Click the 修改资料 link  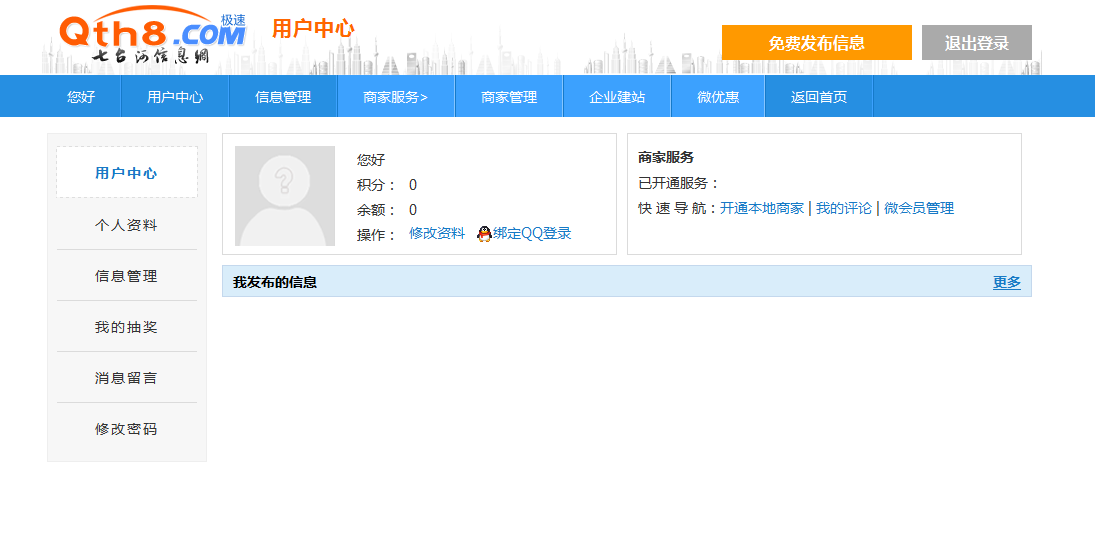437,233
